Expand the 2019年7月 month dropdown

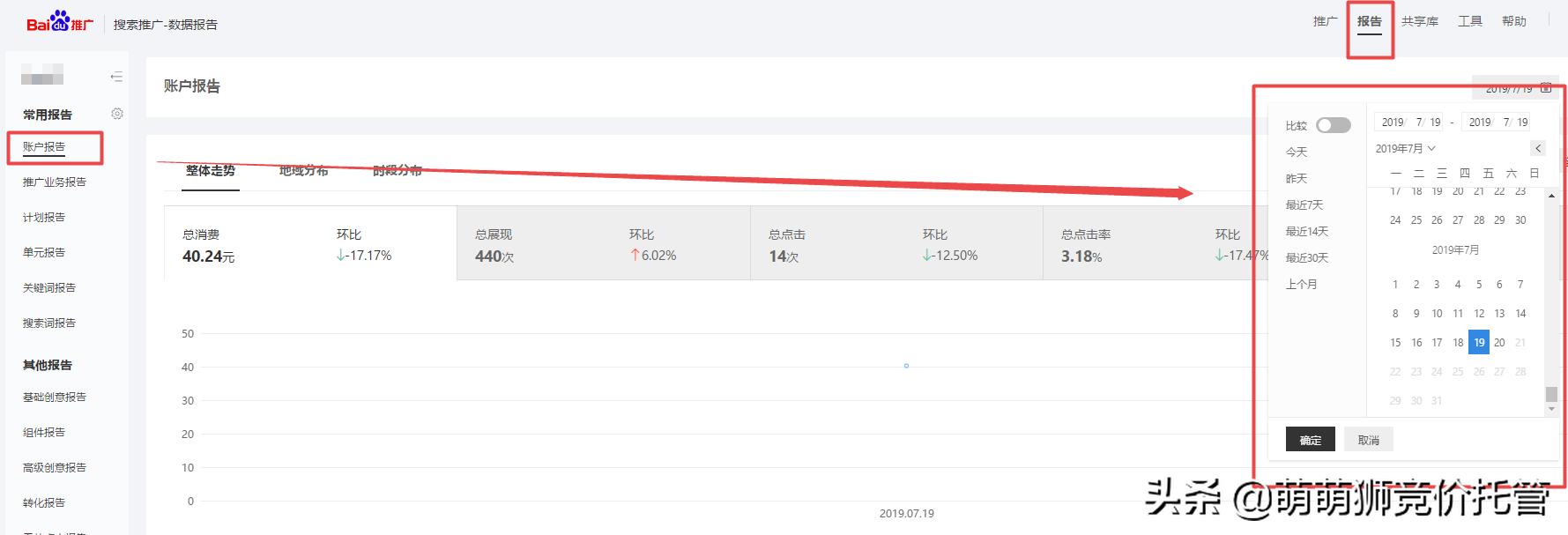pos(1406,148)
